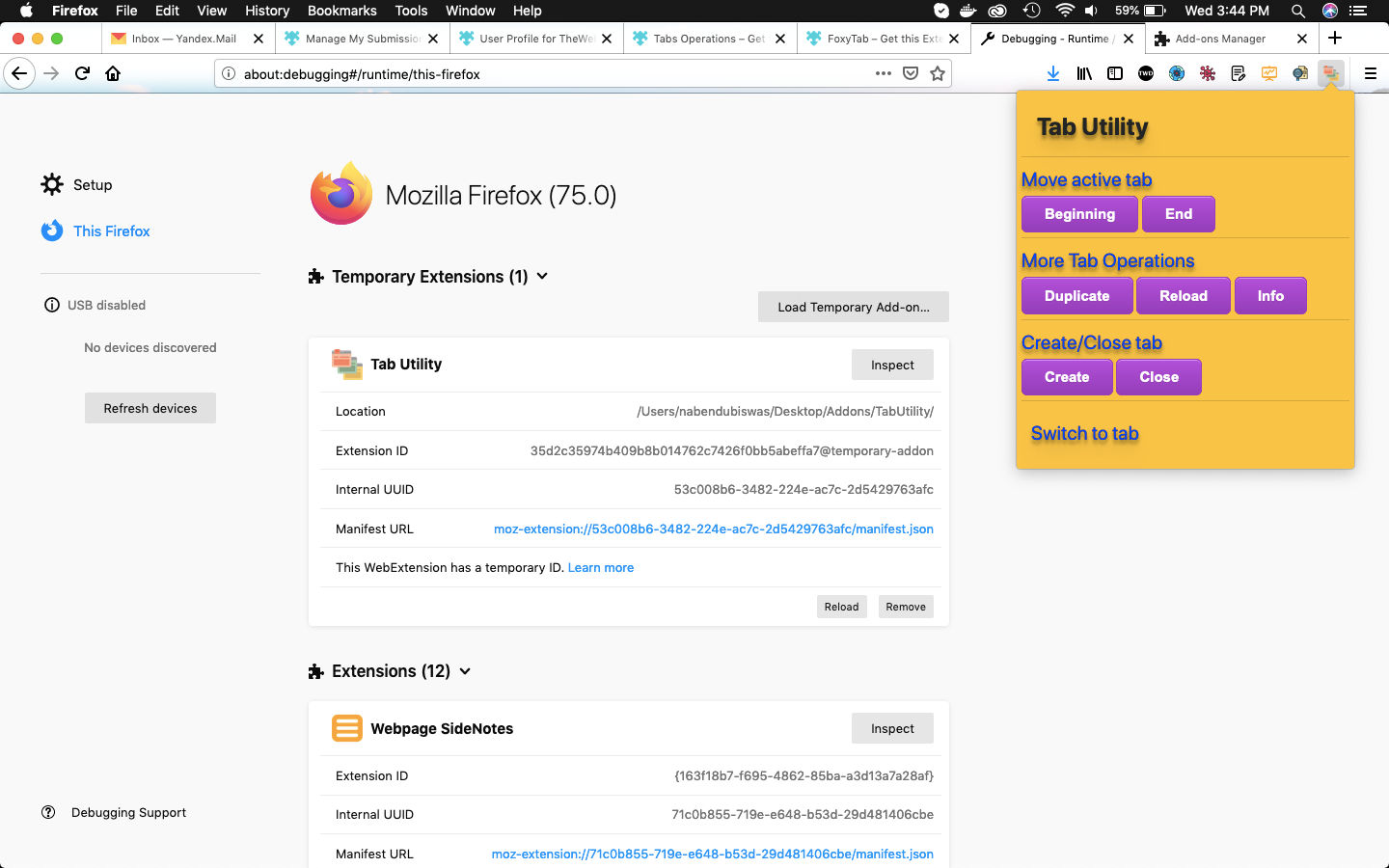Click the Wi-Fi status icon
1389x868 pixels.
pyautogui.click(x=1065, y=11)
